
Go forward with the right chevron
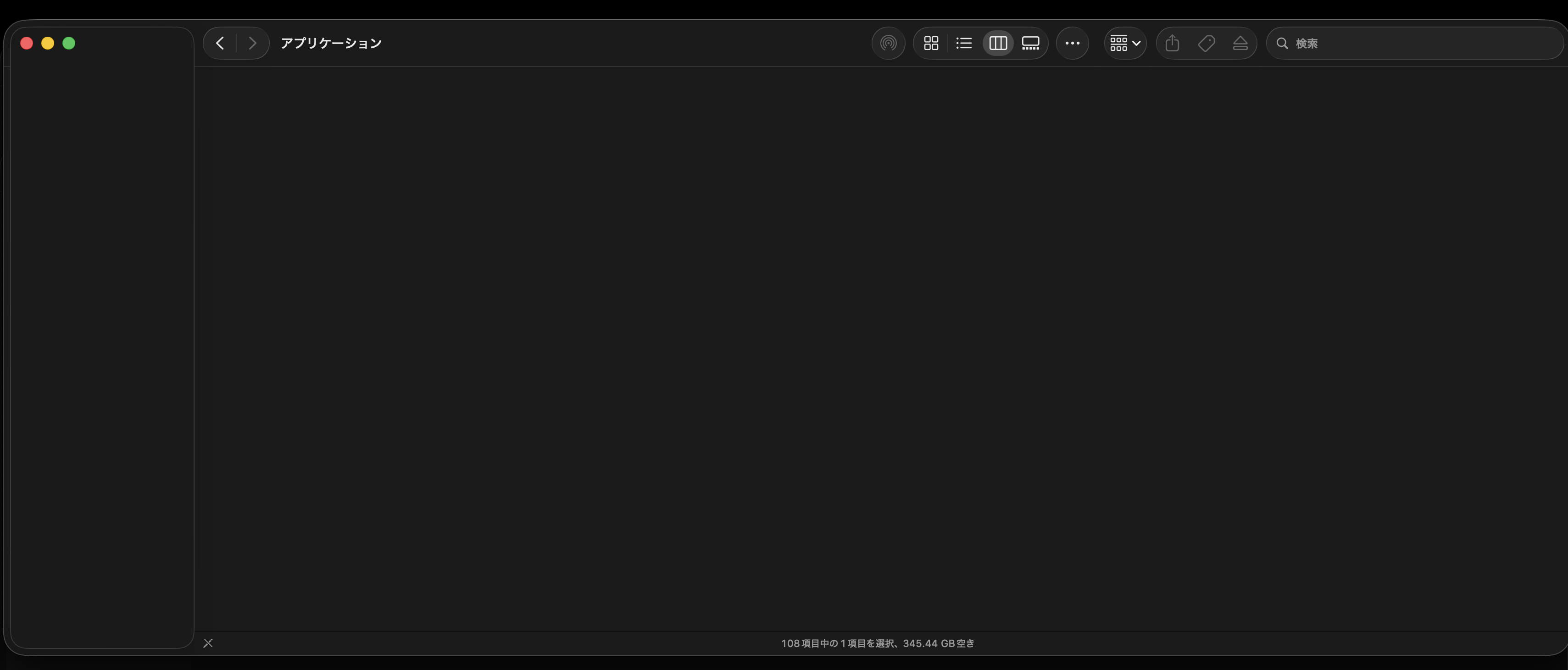click(252, 43)
